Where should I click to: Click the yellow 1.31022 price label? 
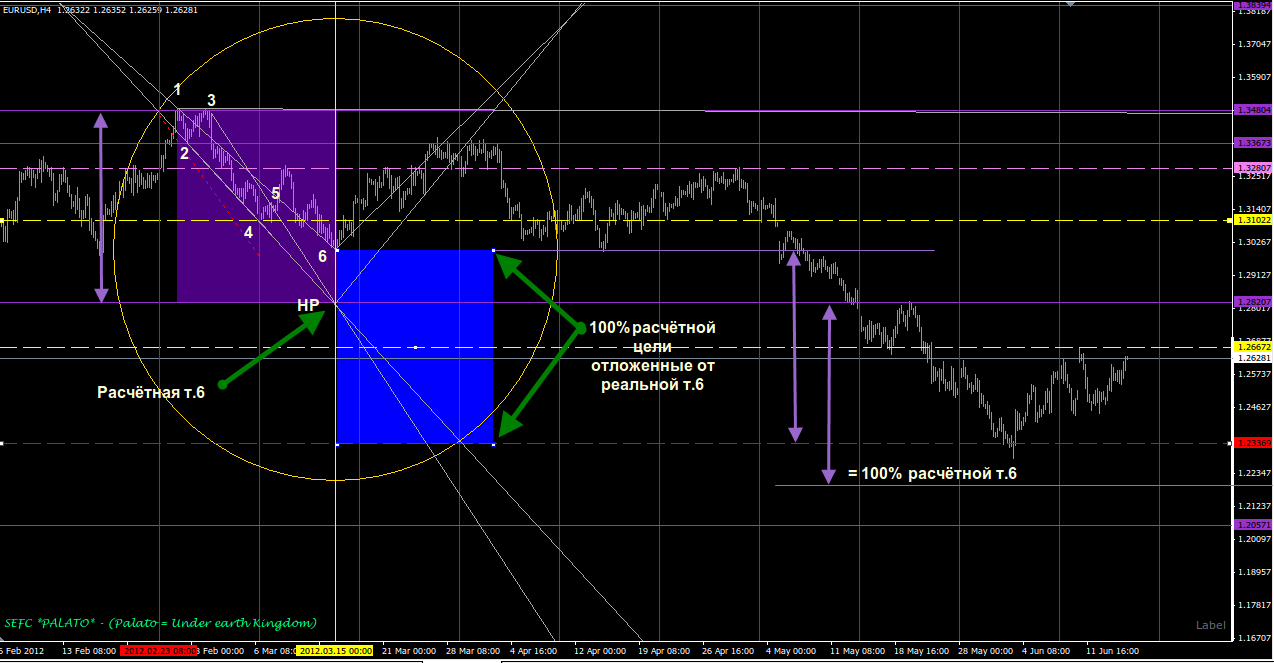coord(1253,220)
